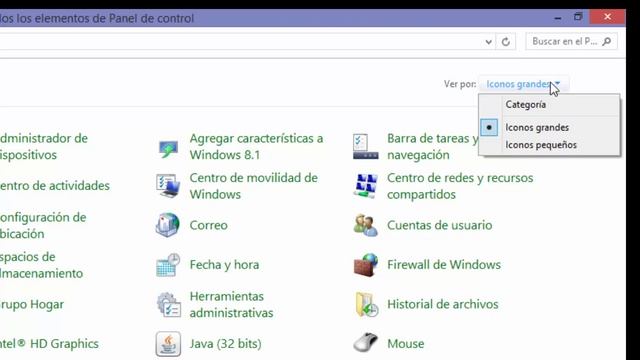Open the Cuentas de usuario people icon
The width and height of the screenshot is (640, 360).
365,225
